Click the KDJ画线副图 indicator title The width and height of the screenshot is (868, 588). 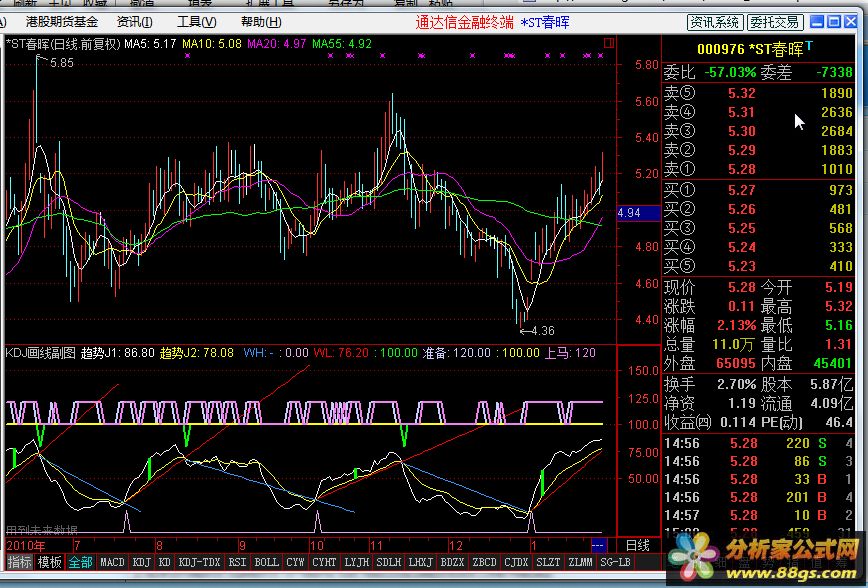[40, 353]
